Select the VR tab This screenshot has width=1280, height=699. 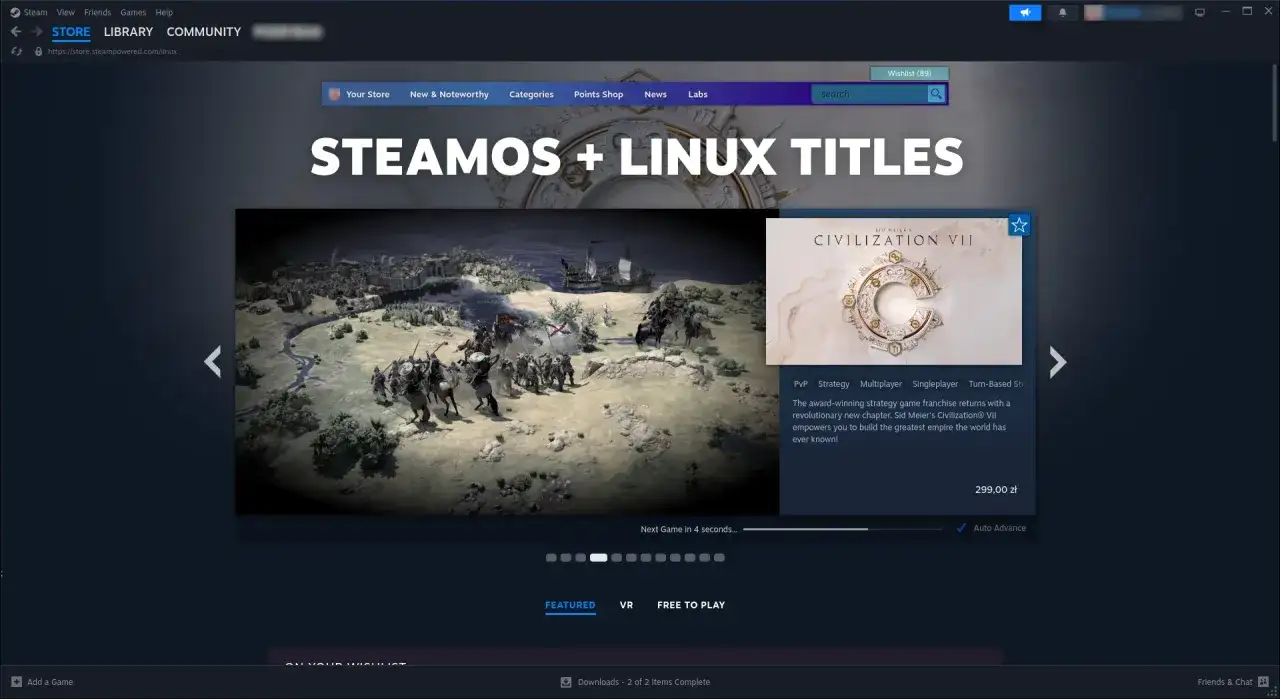point(626,605)
